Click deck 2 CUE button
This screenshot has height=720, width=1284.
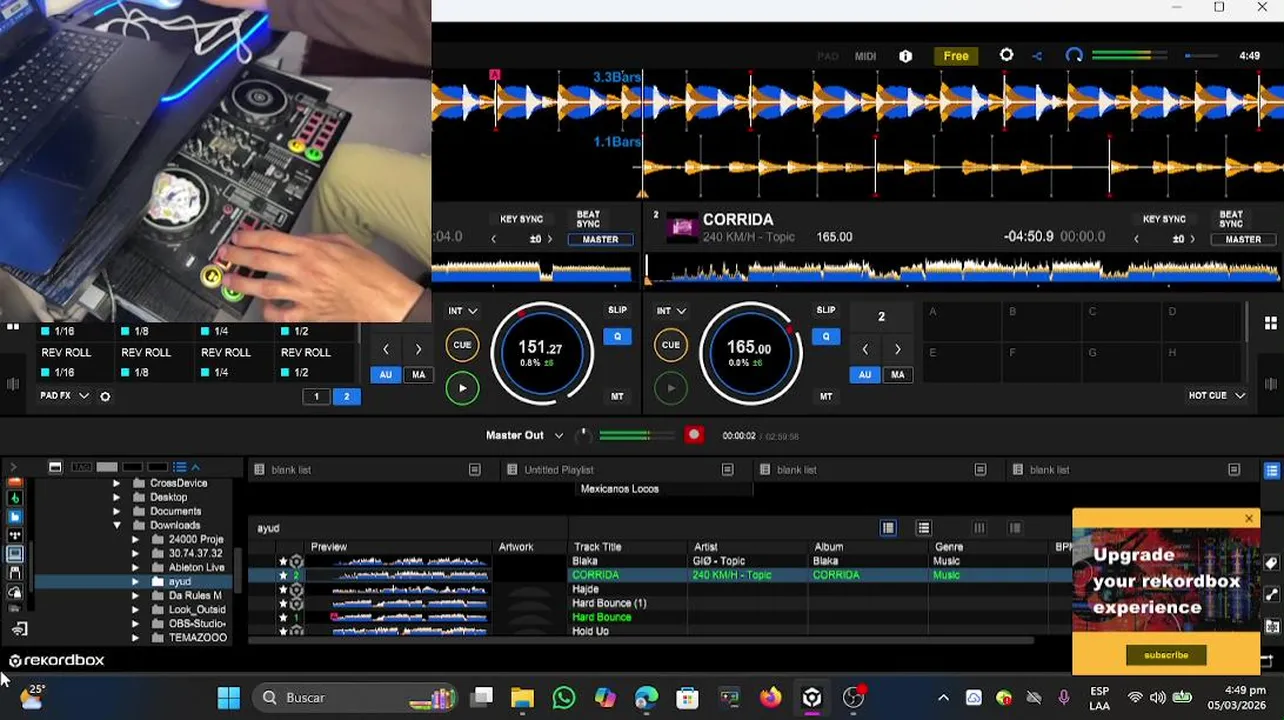(670, 345)
